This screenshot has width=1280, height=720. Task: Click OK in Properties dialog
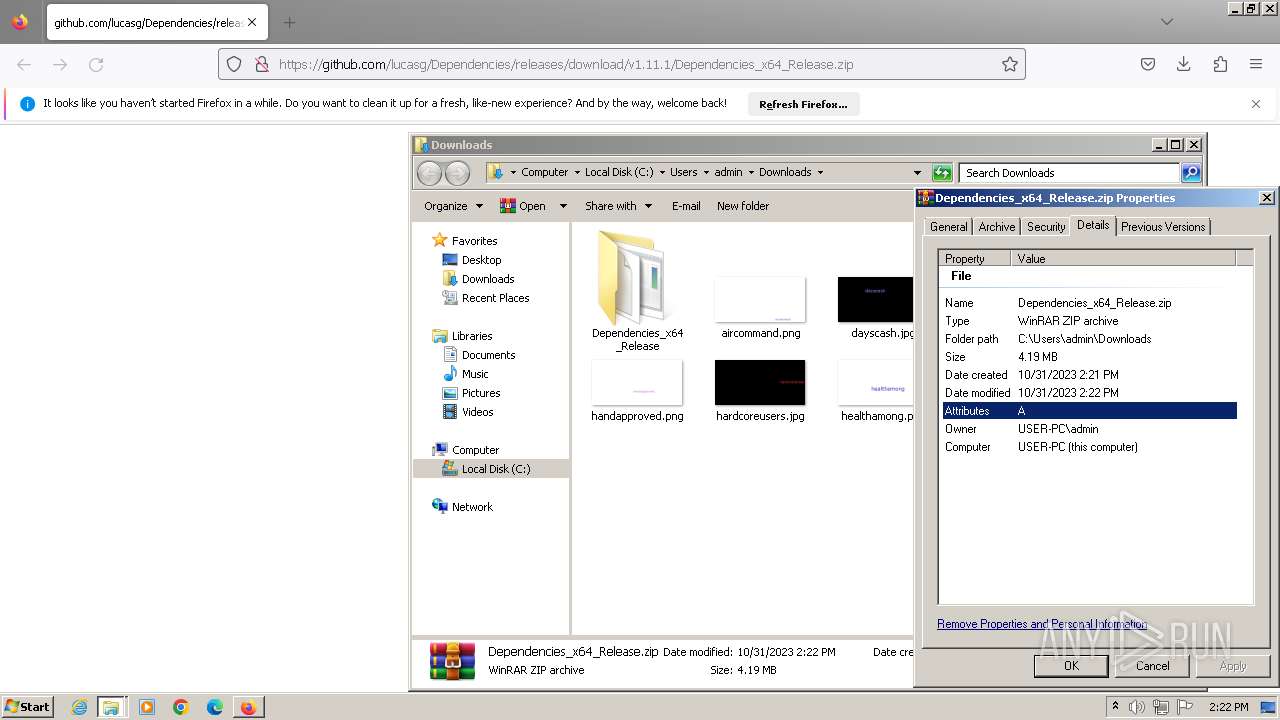(x=1071, y=666)
